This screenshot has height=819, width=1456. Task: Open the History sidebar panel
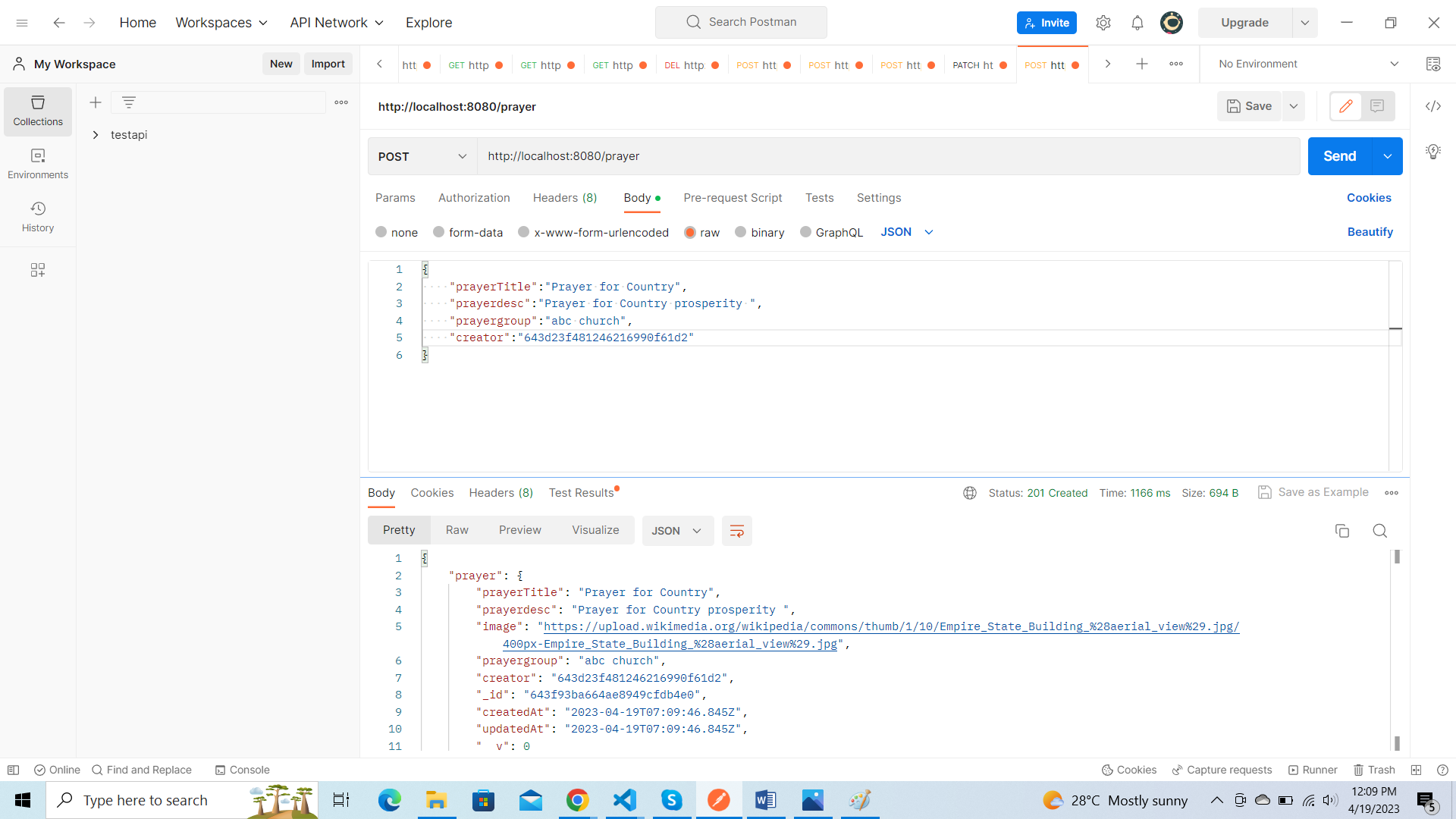click(x=38, y=217)
